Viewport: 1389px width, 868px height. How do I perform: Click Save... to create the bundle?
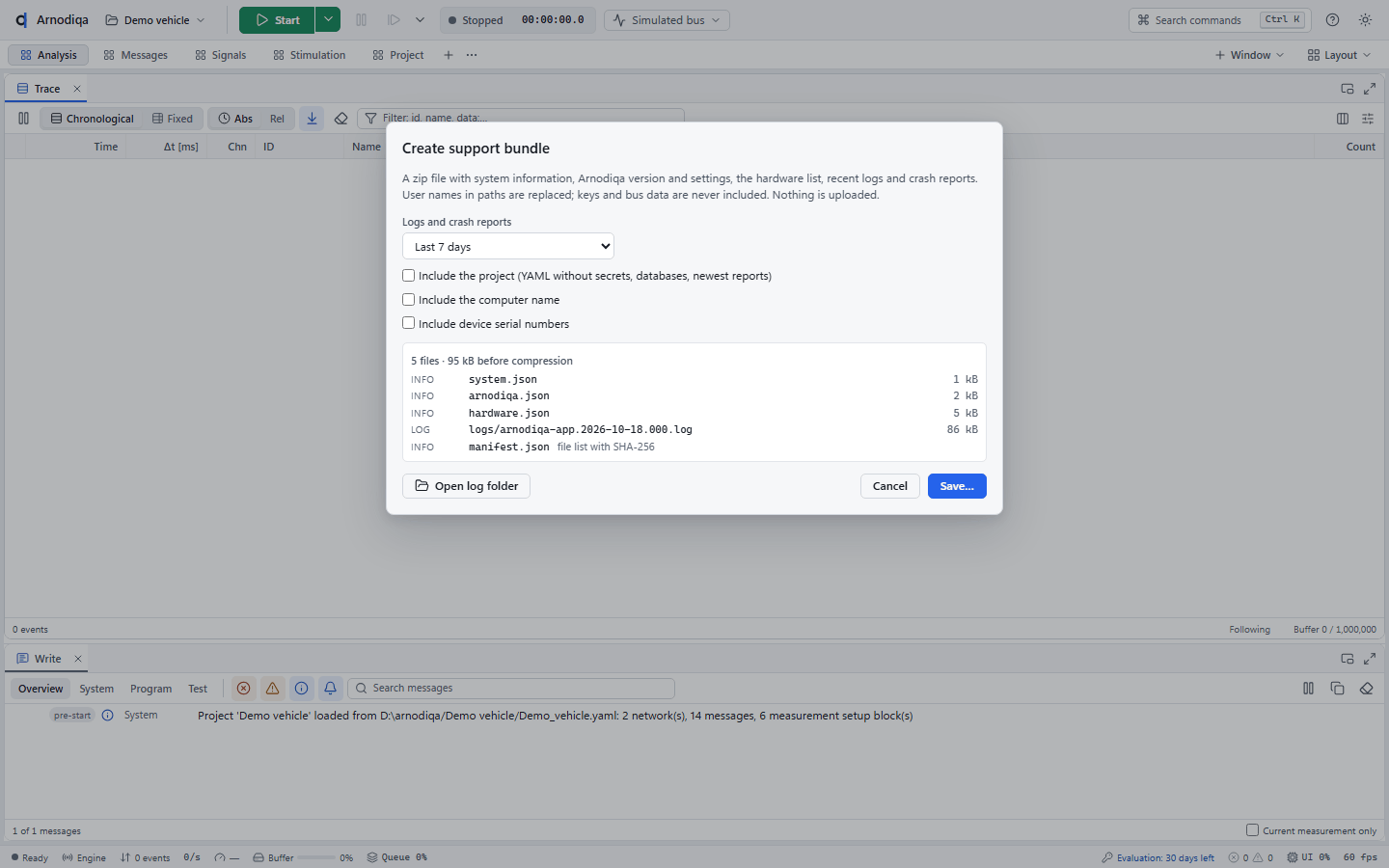(x=957, y=486)
